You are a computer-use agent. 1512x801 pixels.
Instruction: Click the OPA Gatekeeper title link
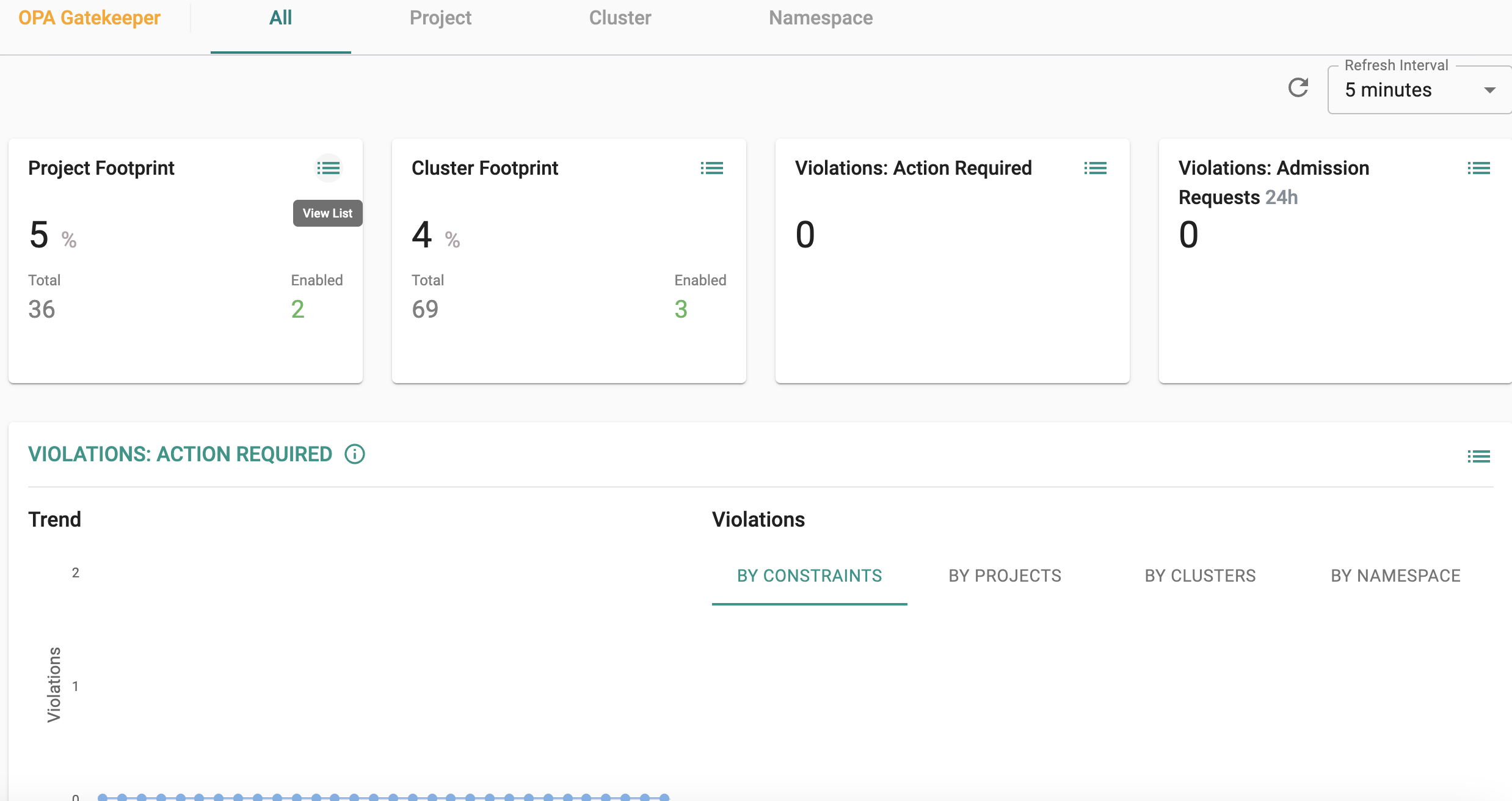[x=89, y=18]
